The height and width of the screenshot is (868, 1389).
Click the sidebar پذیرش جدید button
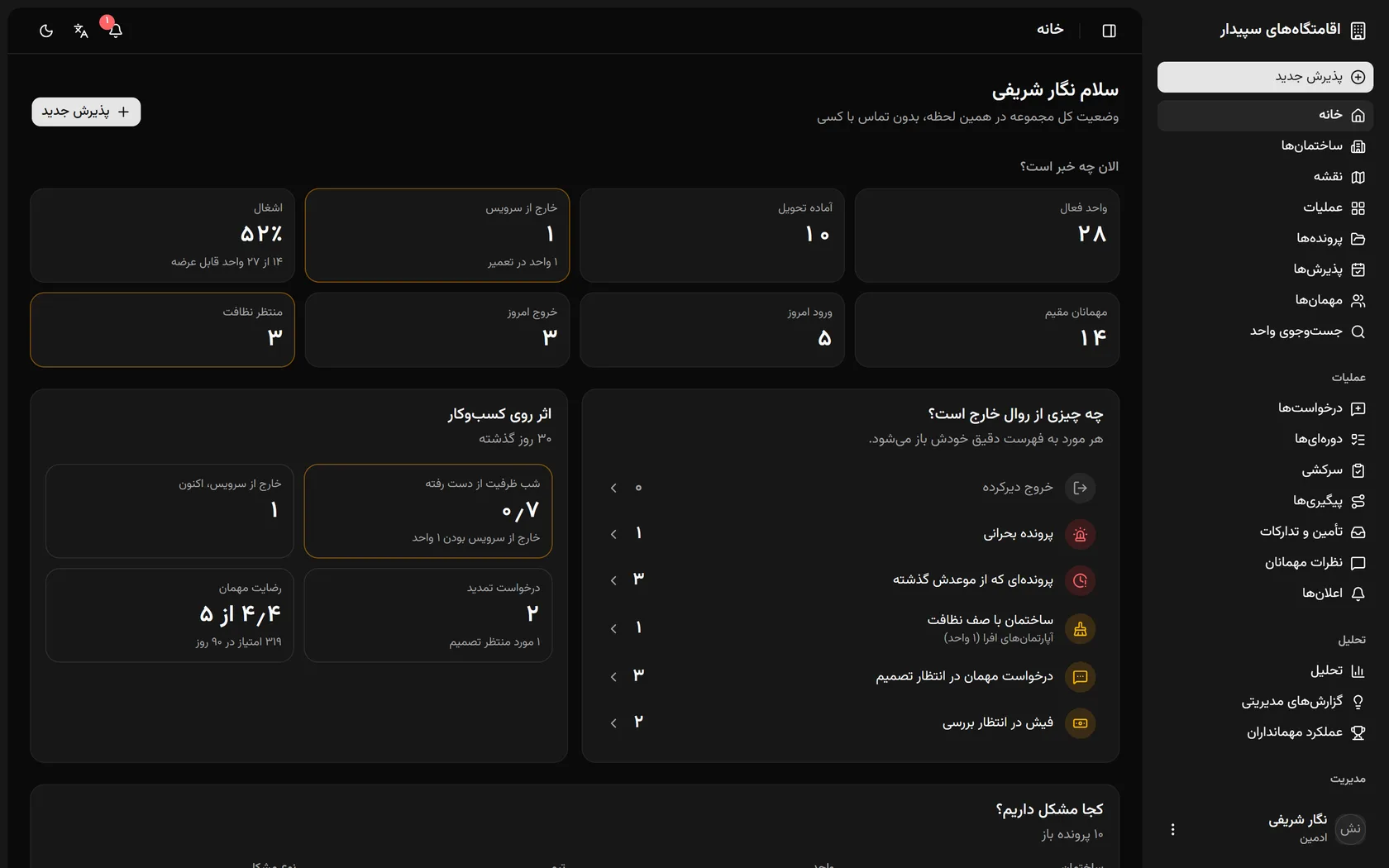1265,77
